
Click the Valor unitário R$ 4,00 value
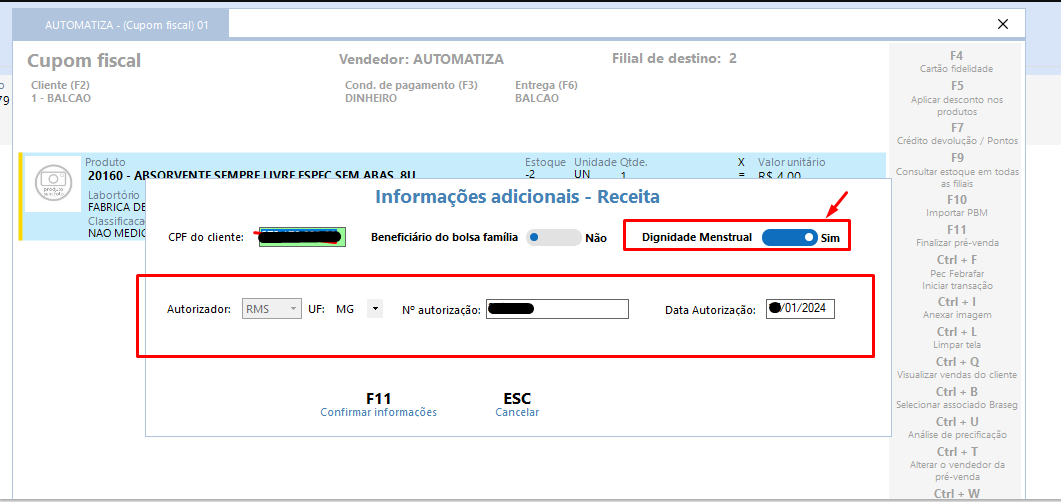point(780,176)
